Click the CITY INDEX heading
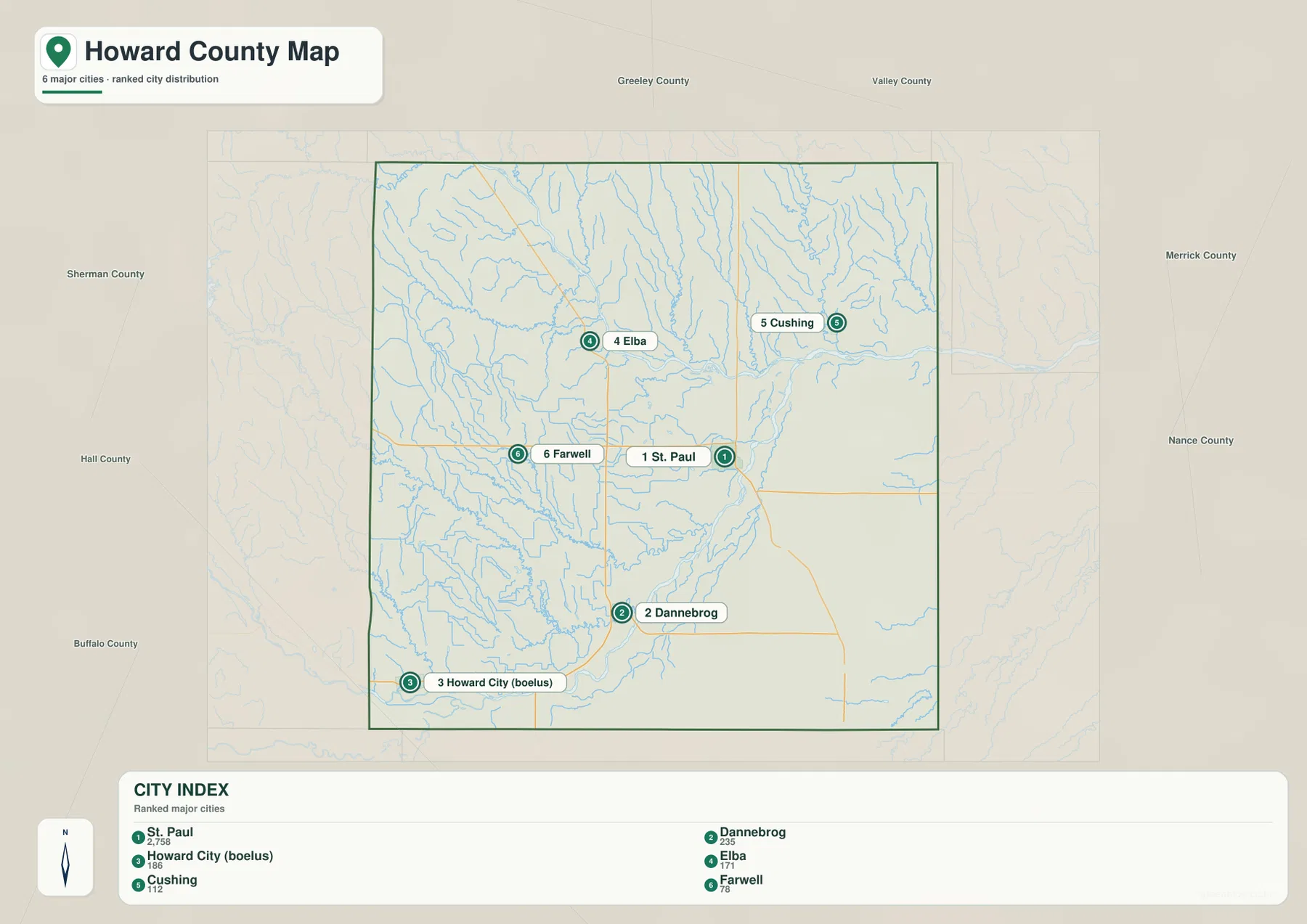Screen dimensions: 1307x924 (181, 790)
